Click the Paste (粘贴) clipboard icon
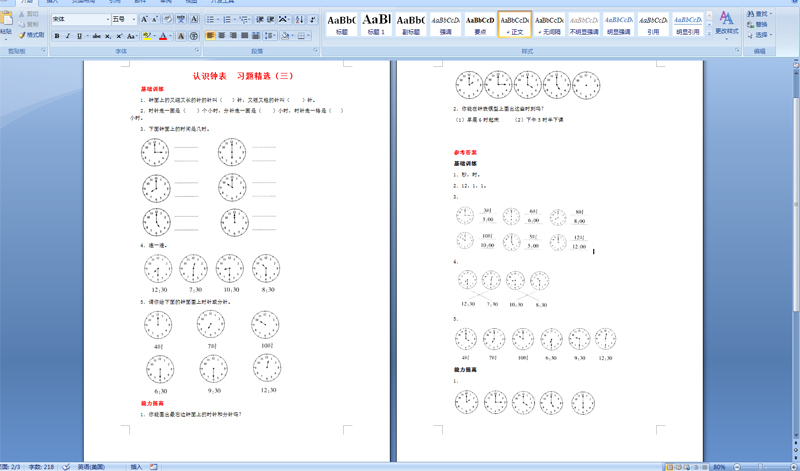 [6, 19]
